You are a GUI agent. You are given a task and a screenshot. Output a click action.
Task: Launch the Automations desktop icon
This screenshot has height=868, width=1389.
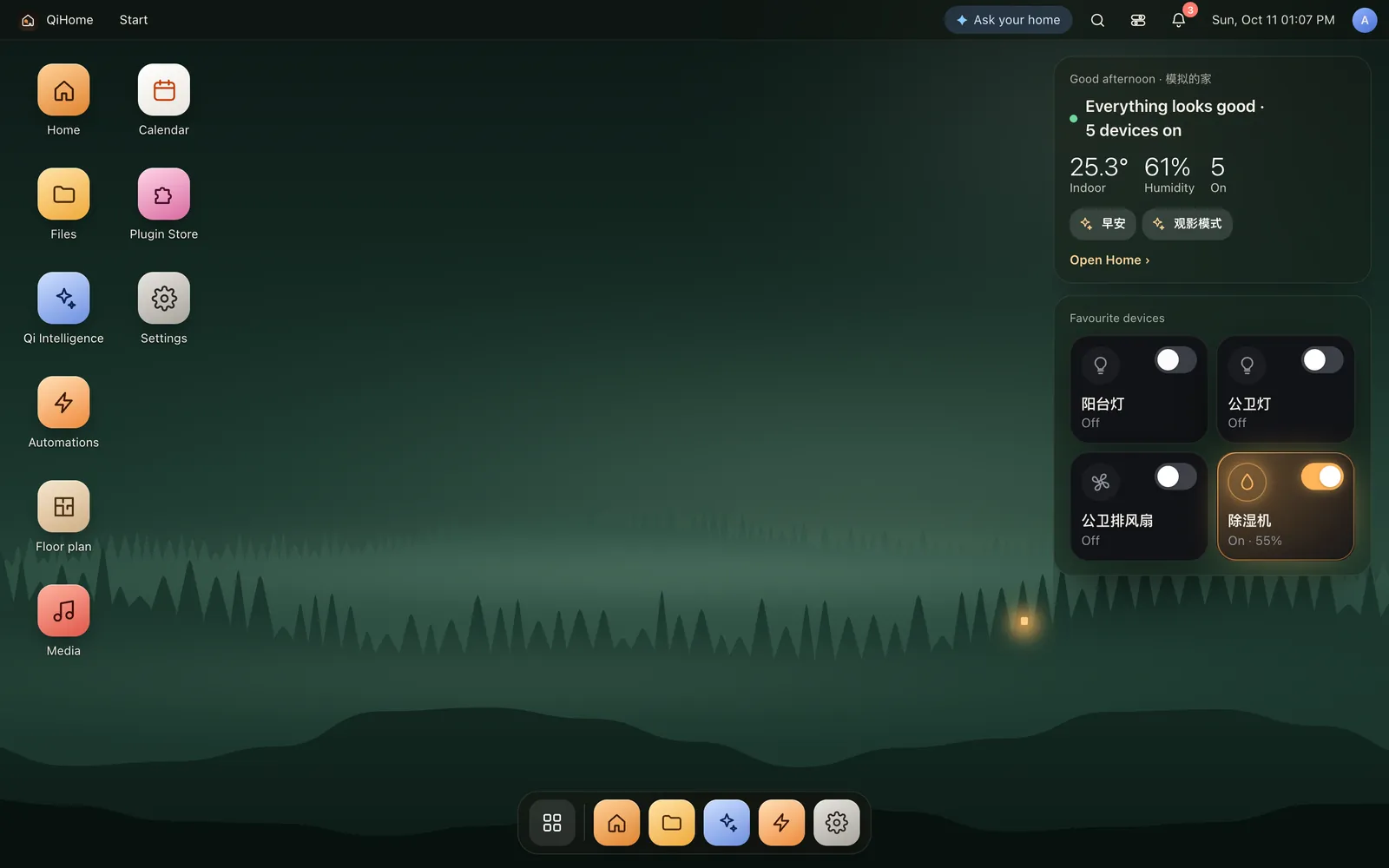[x=63, y=403]
